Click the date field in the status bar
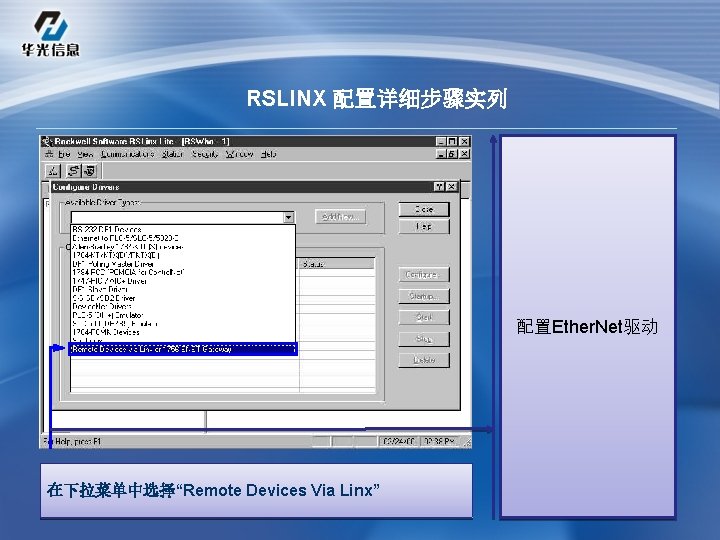 (399, 441)
